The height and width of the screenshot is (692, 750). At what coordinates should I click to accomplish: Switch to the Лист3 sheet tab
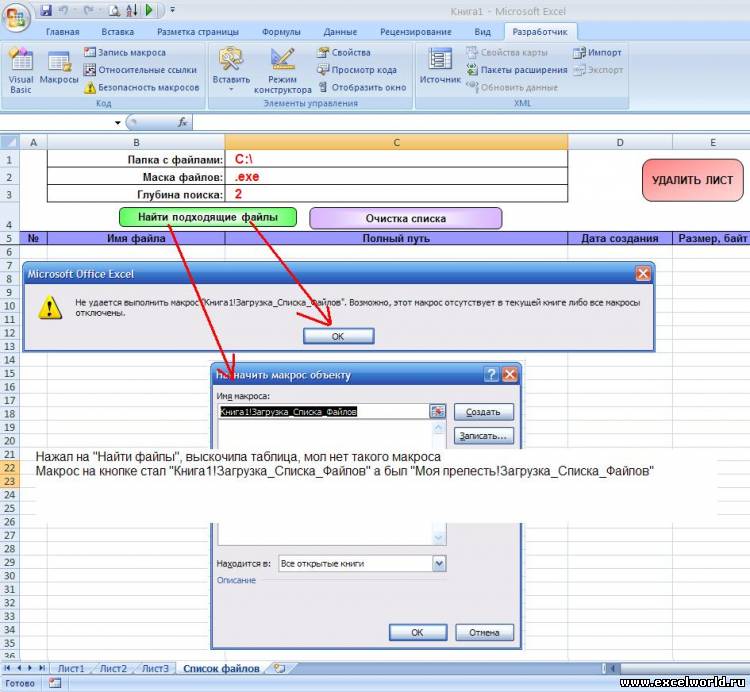155,669
